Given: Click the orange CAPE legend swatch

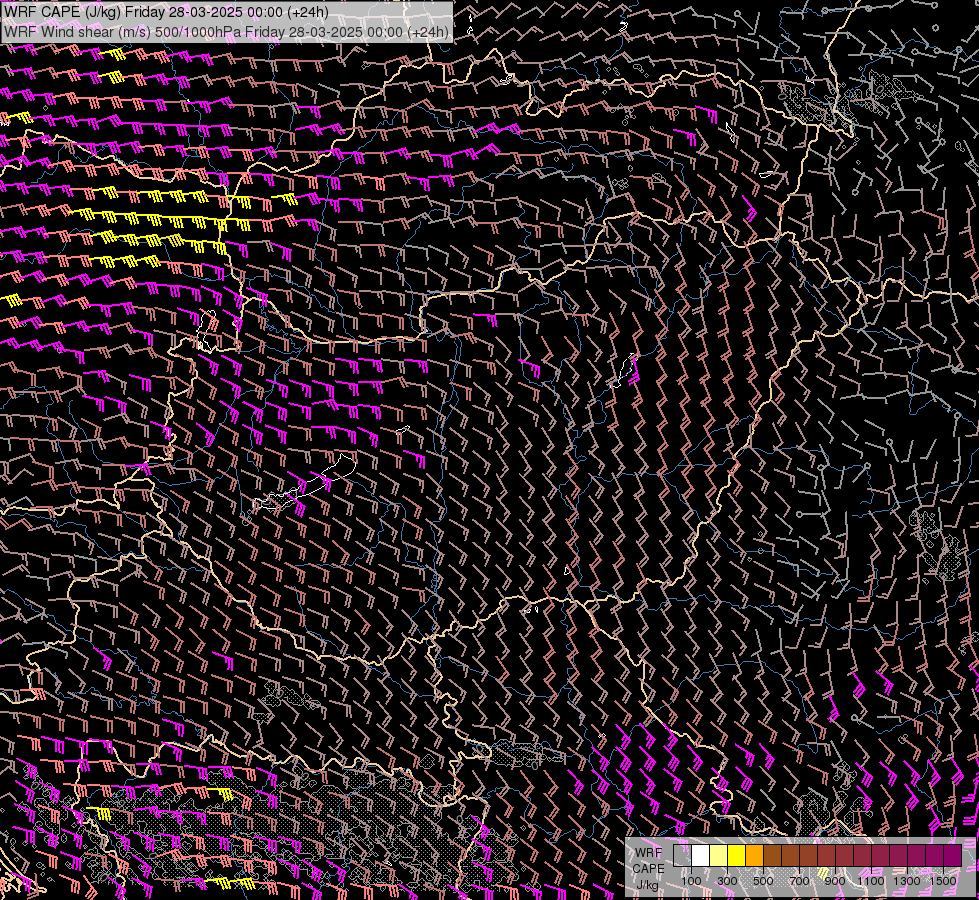Looking at the screenshot, I should [x=754, y=855].
